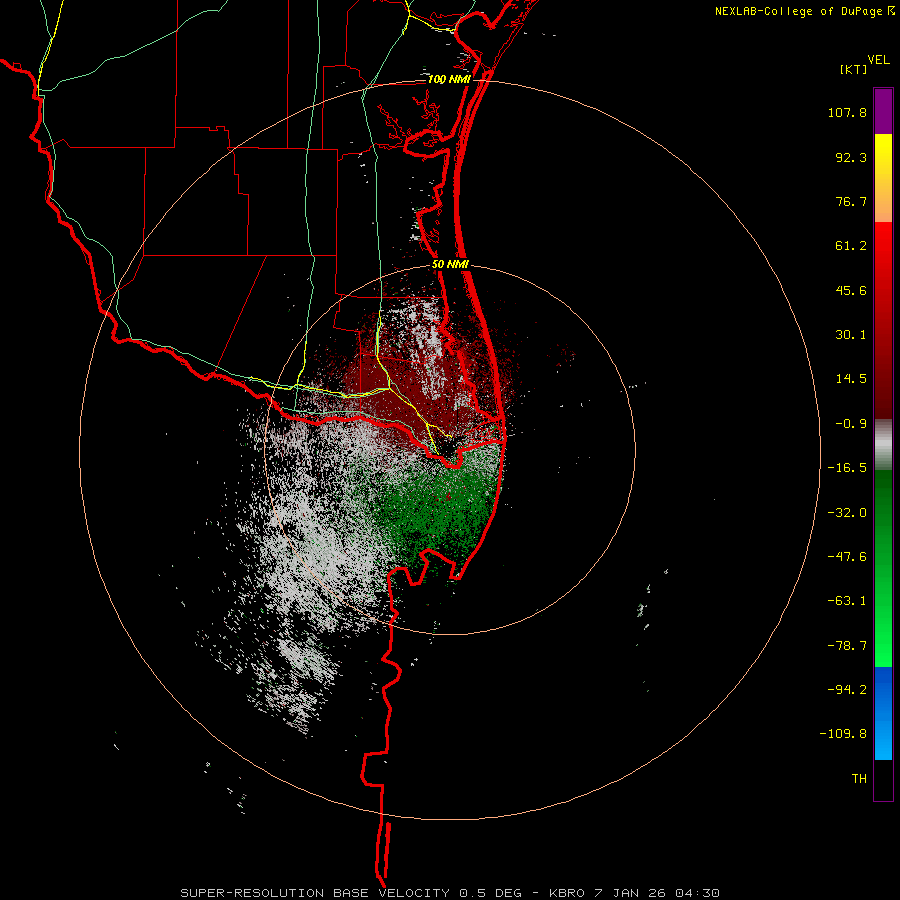
Task: Select the 107.8 legend value
Action: 847,112
